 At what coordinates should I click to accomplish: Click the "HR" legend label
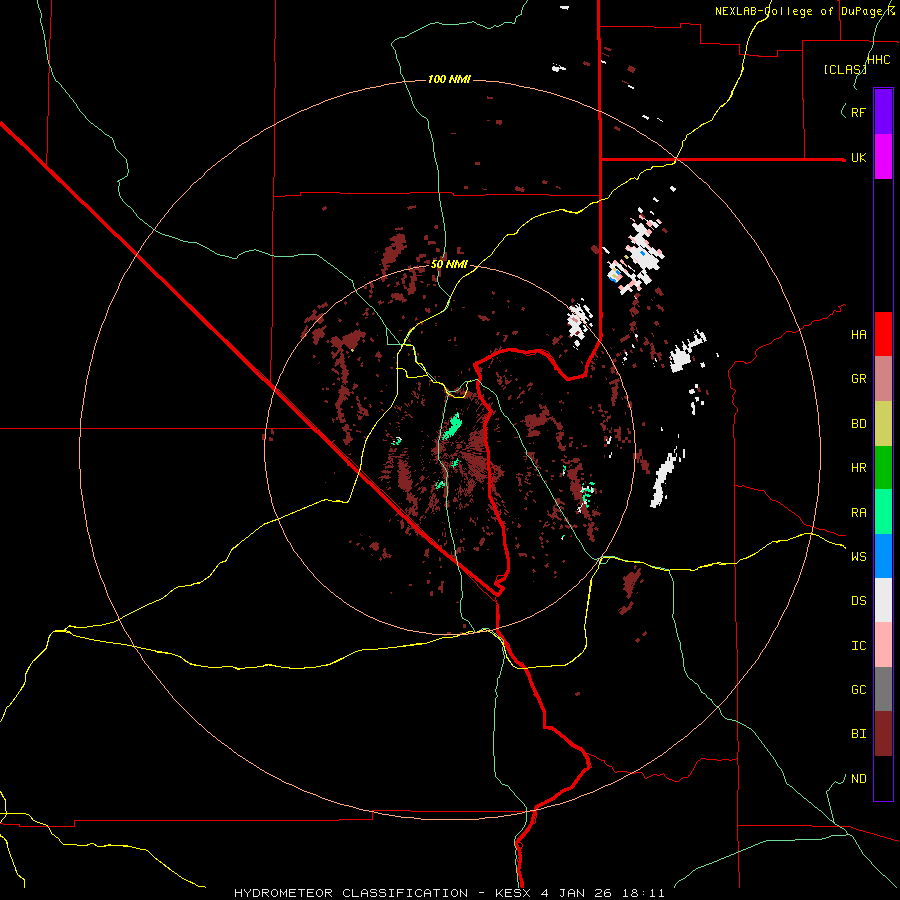[858, 468]
